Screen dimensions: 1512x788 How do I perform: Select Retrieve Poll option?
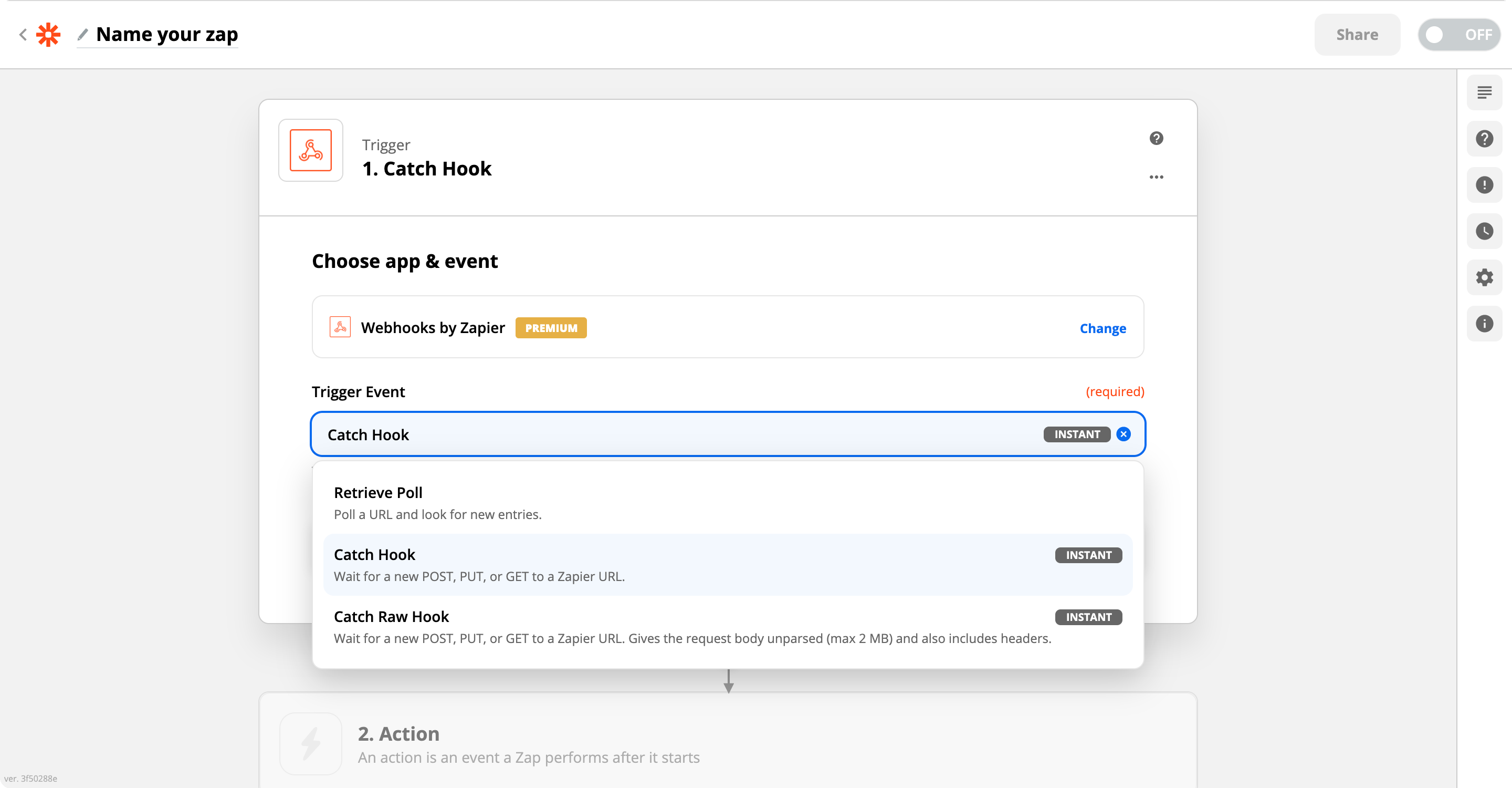727,503
